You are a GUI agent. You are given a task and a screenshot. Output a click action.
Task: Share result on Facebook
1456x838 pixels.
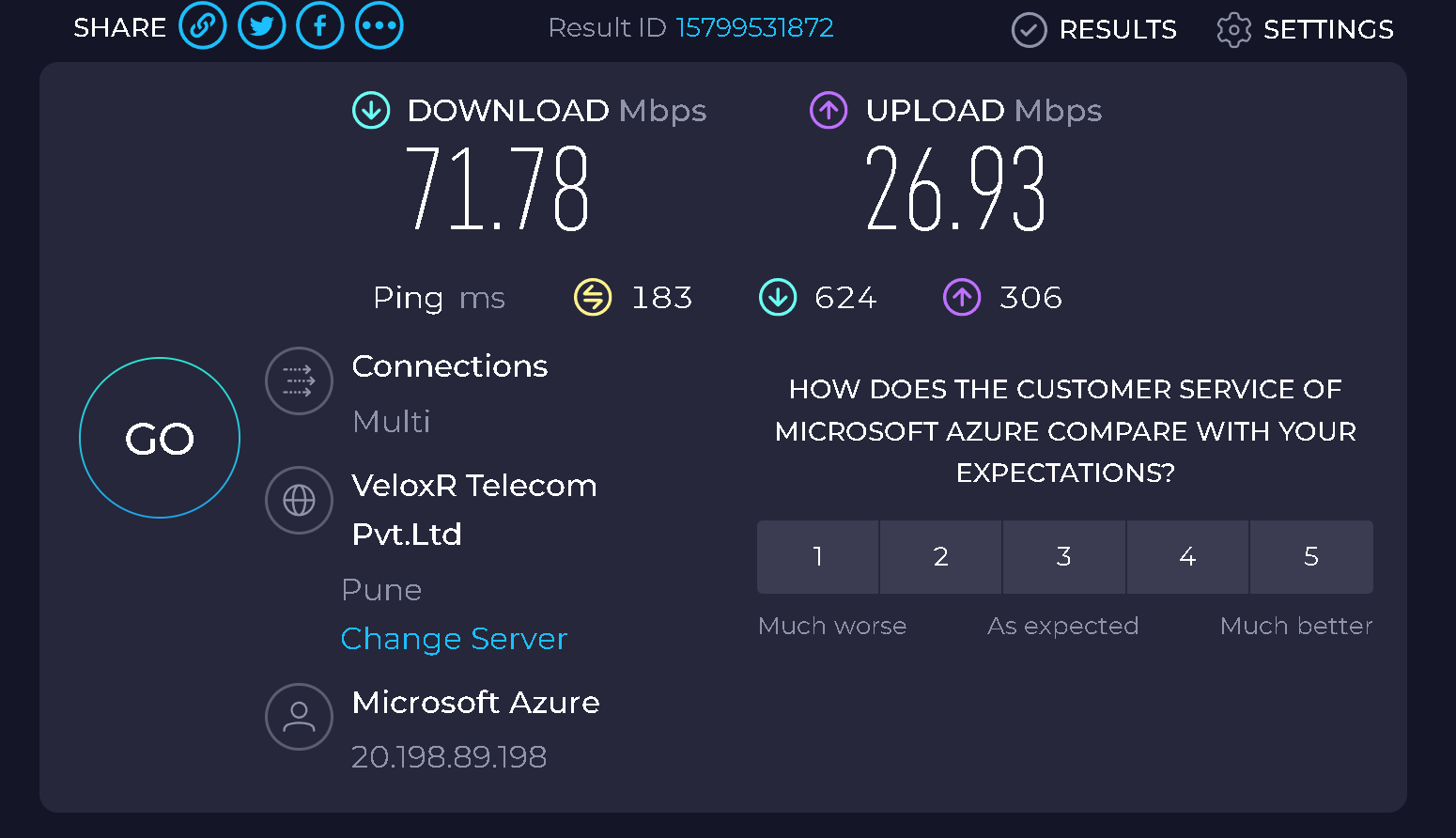click(x=320, y=25)
